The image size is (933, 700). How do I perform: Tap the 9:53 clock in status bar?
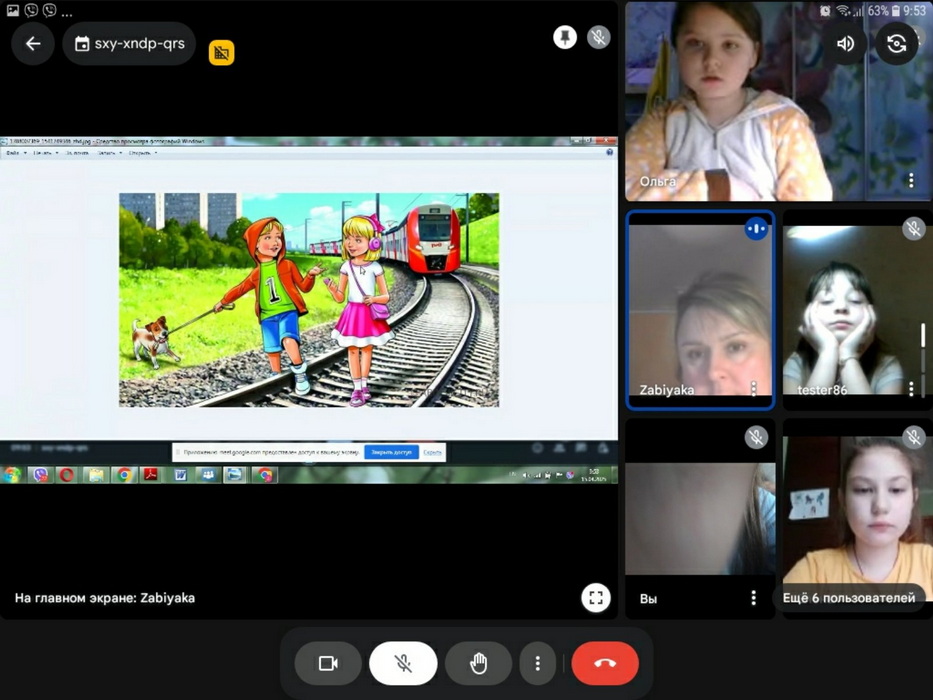[x=914, y=11]
